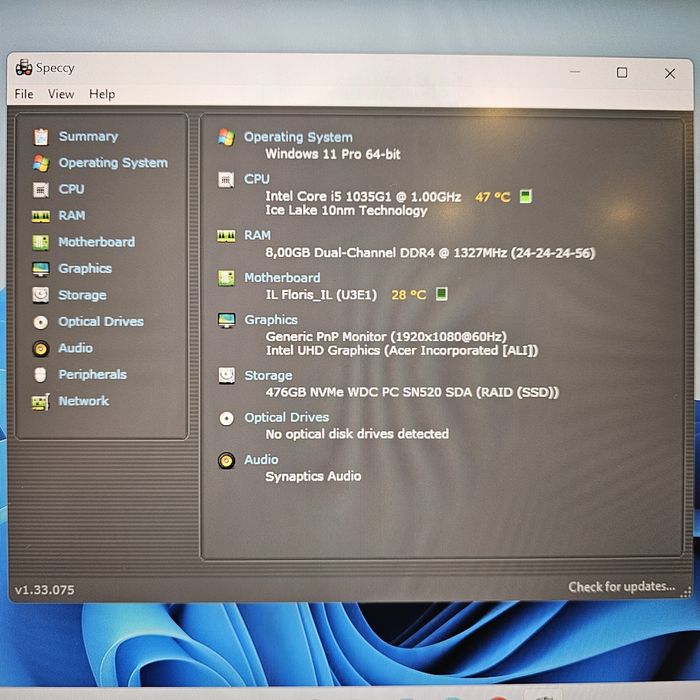Screen dimensions: 700x700
Task: Click the Motherboard heading link in summary
Action: pyautogui.click(x=282, y=278)
